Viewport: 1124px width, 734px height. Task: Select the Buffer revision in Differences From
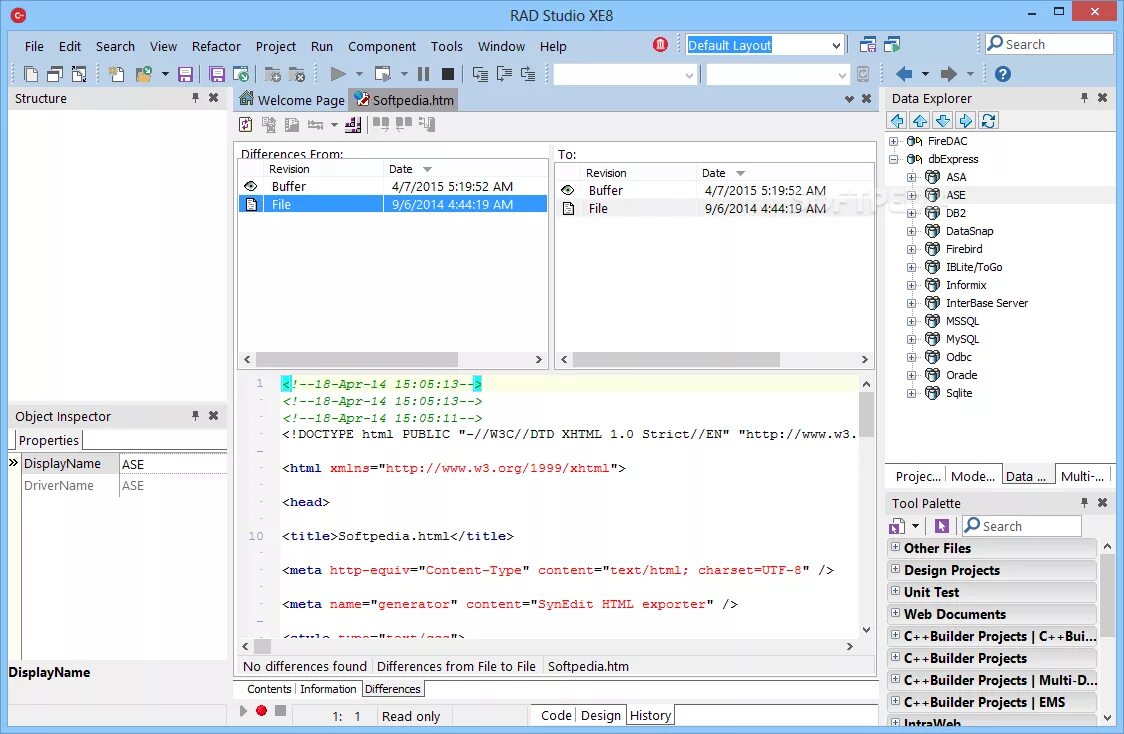[393, 186]
